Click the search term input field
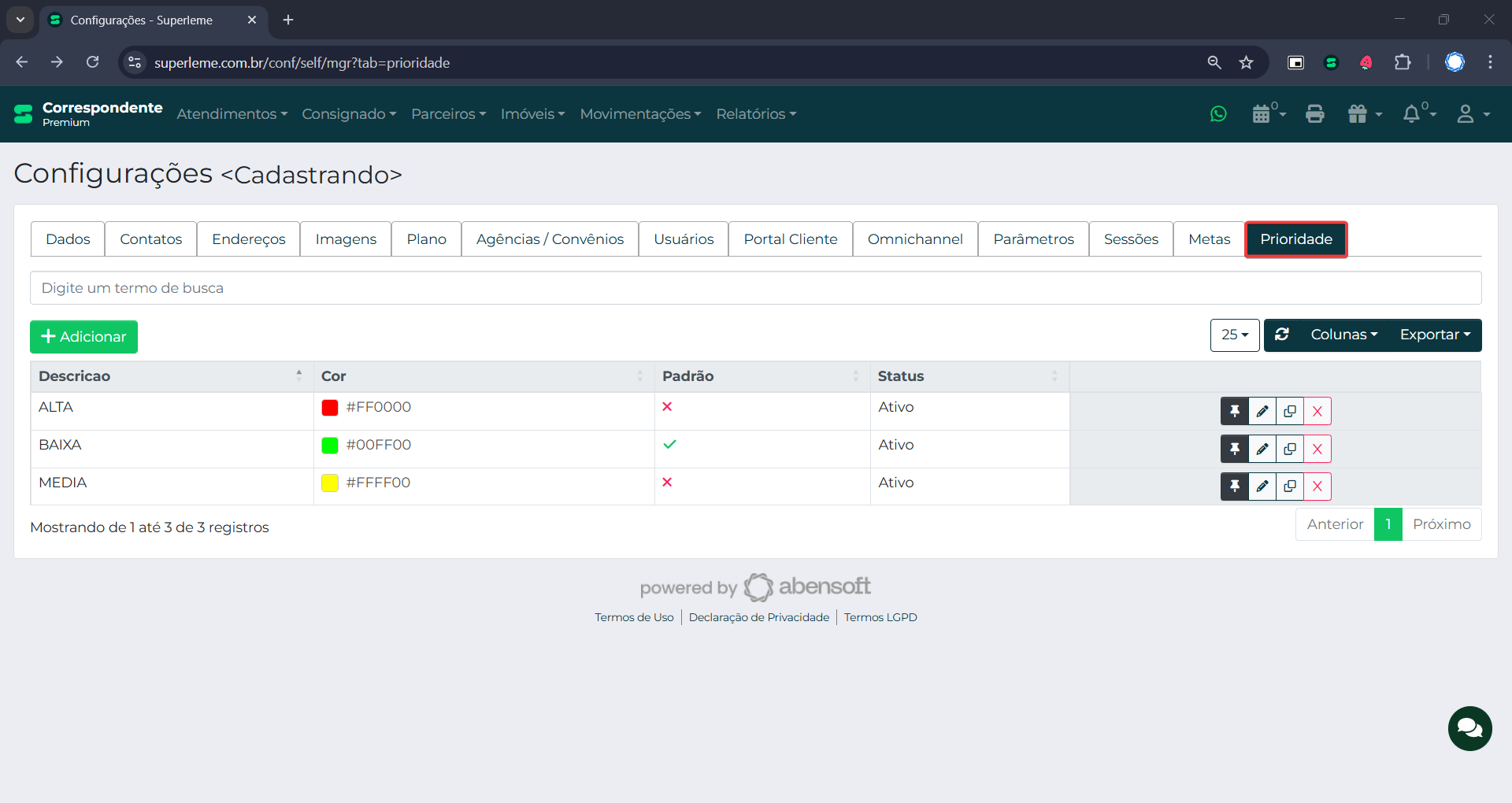1512x803 pixels. pyautogui.click(x=755, y=288)
